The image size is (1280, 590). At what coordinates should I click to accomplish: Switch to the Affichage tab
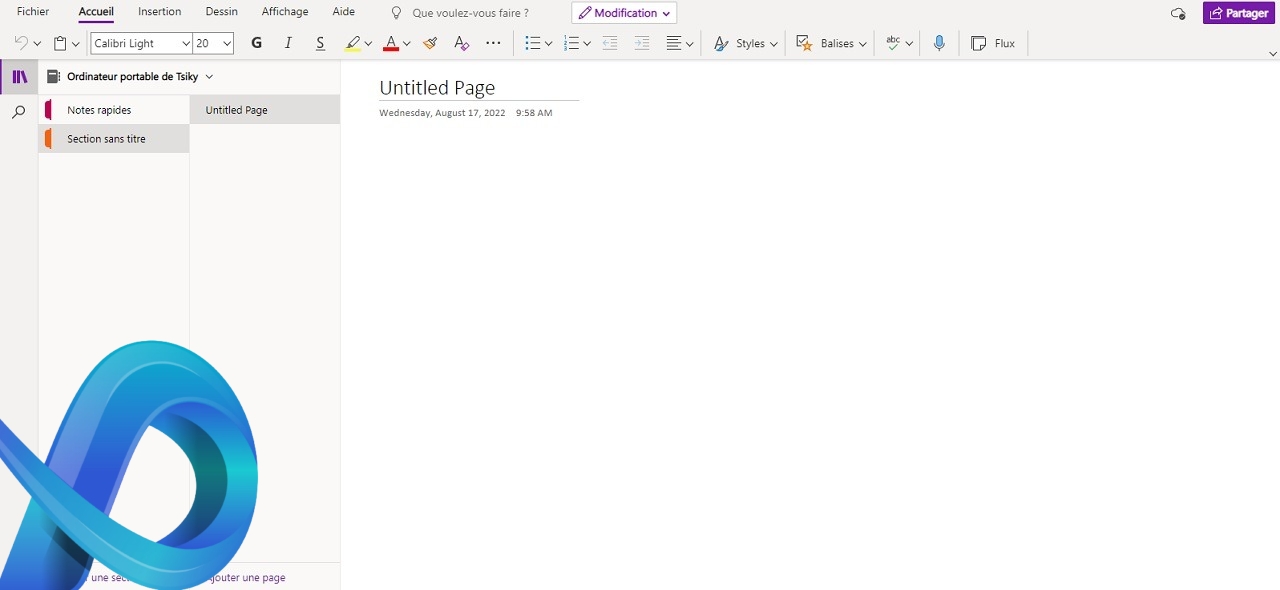coord(285,12)
